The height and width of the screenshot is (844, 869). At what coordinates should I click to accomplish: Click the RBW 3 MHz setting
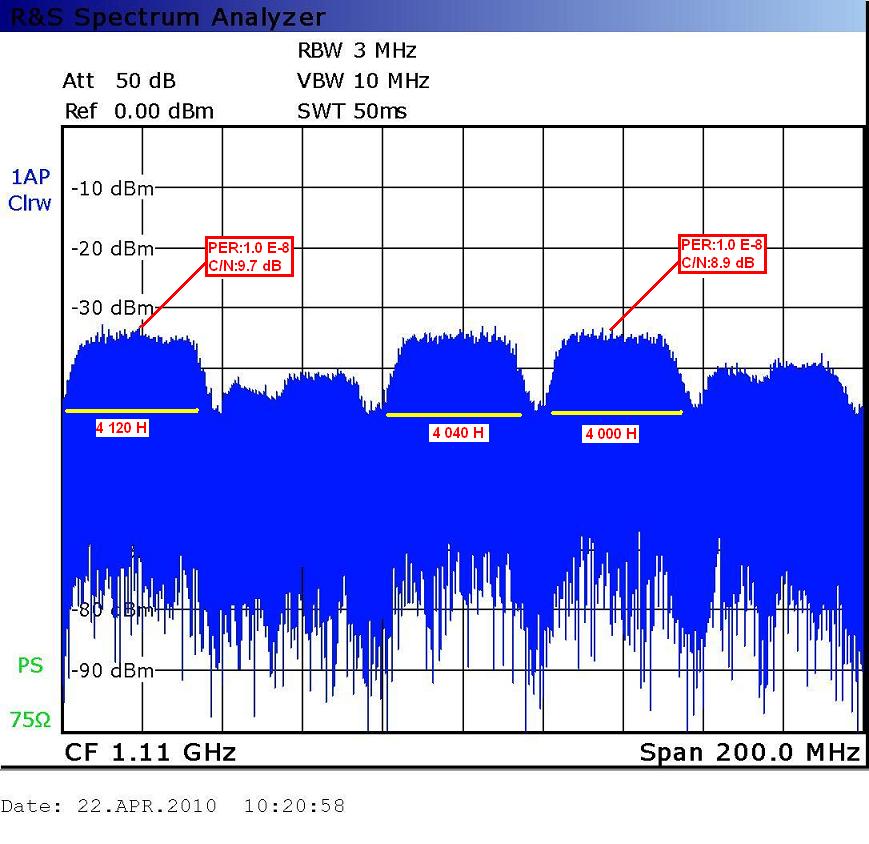point(356,50)
